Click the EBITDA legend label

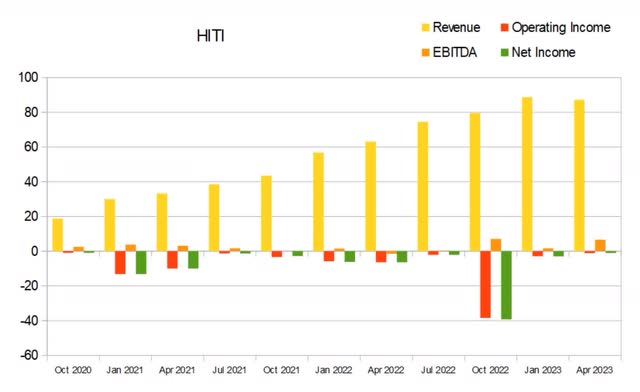455,52
